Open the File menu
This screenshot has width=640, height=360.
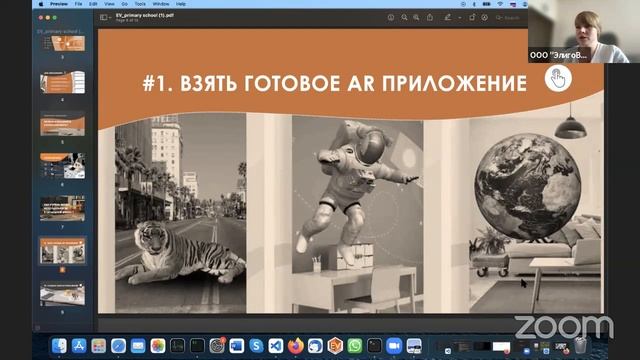(78, 4)
